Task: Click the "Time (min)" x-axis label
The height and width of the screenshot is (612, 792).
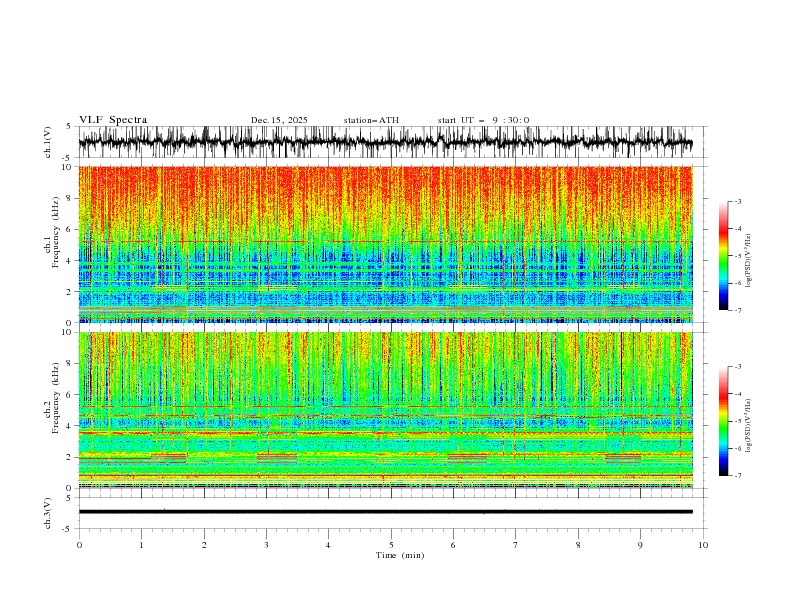Action: (400, 555)
